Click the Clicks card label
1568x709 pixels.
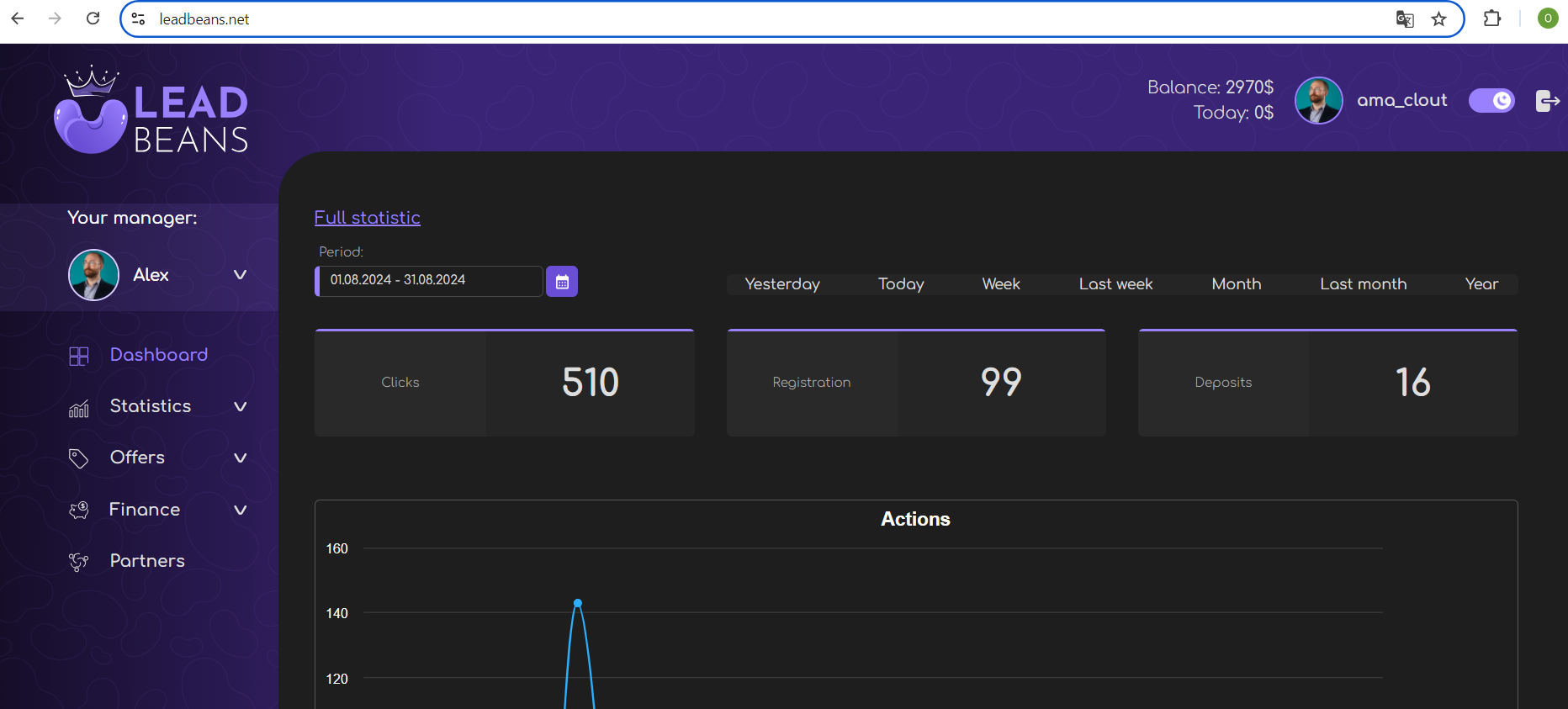coord(400,383)
